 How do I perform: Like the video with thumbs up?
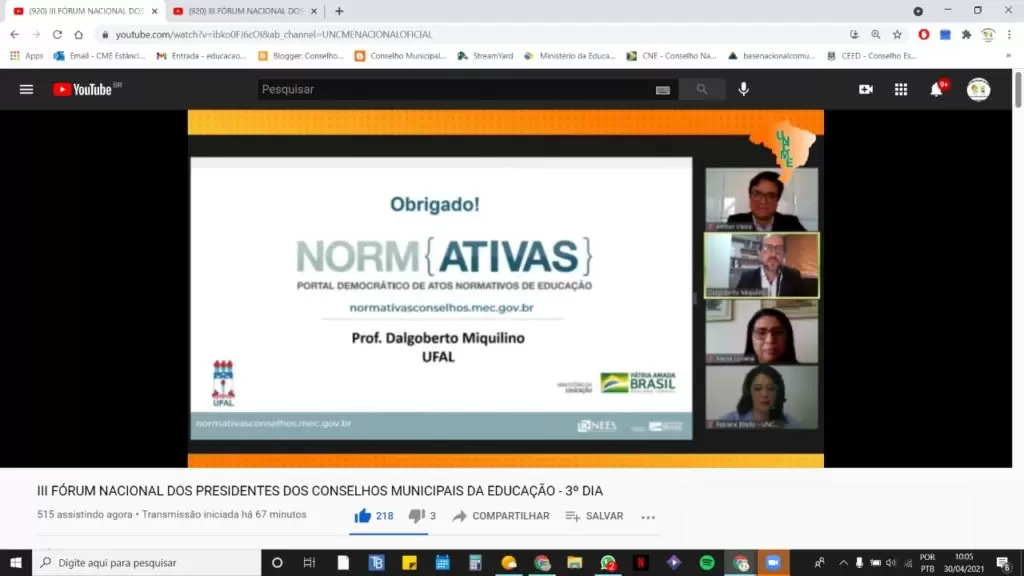pyautogui.click(x=363, y=516)
